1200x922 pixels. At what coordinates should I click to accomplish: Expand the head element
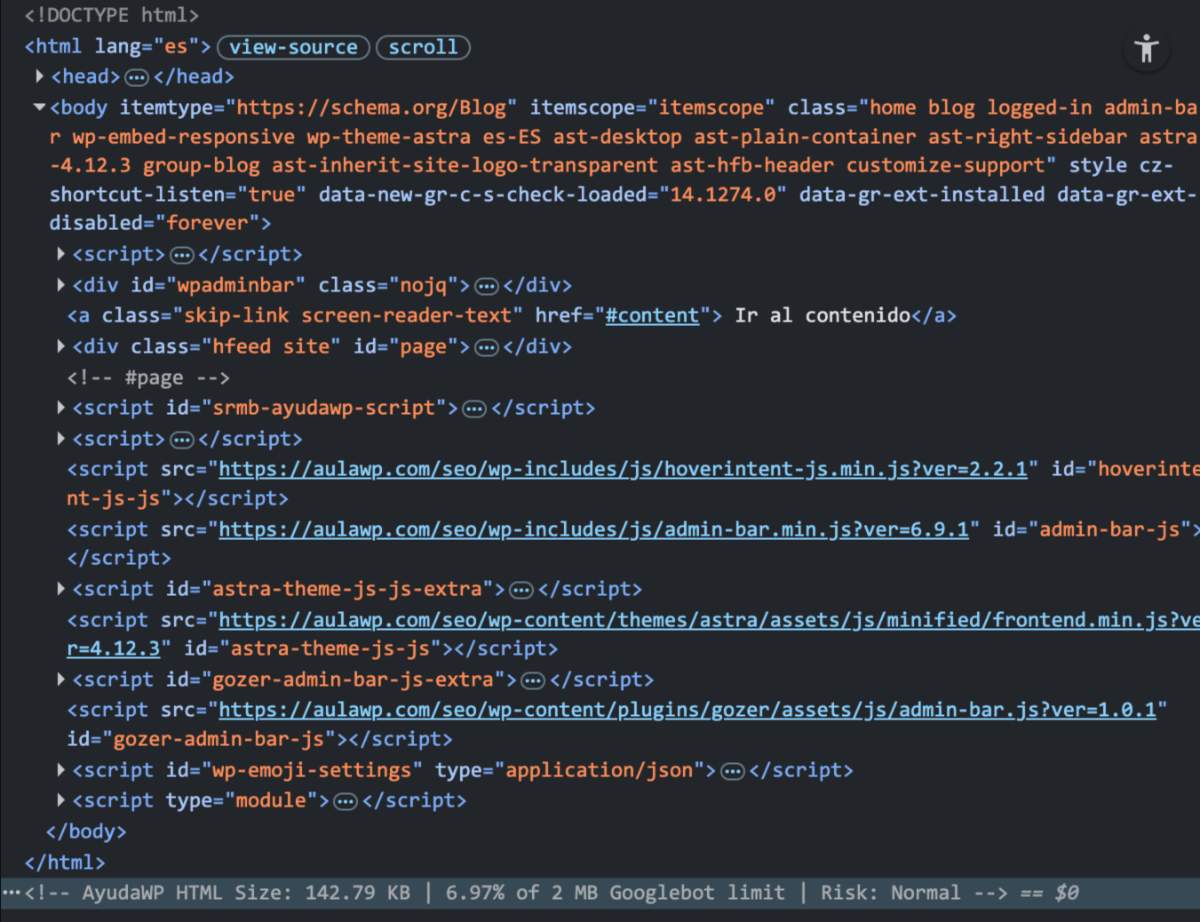[40, 76]
